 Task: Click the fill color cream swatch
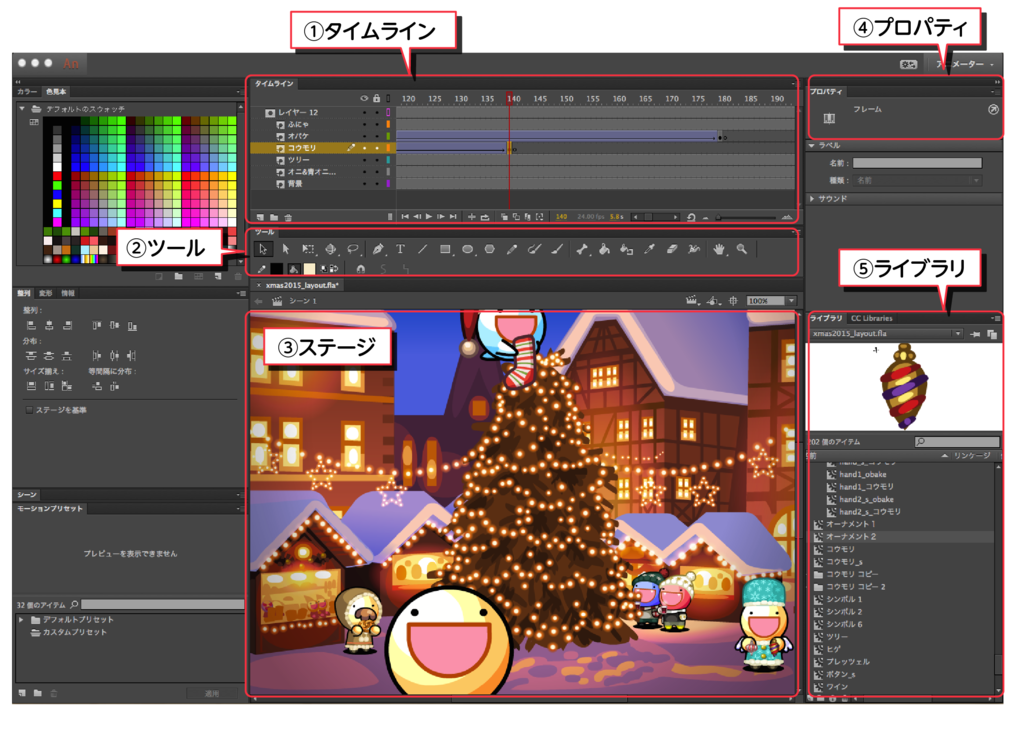point(310,268)
